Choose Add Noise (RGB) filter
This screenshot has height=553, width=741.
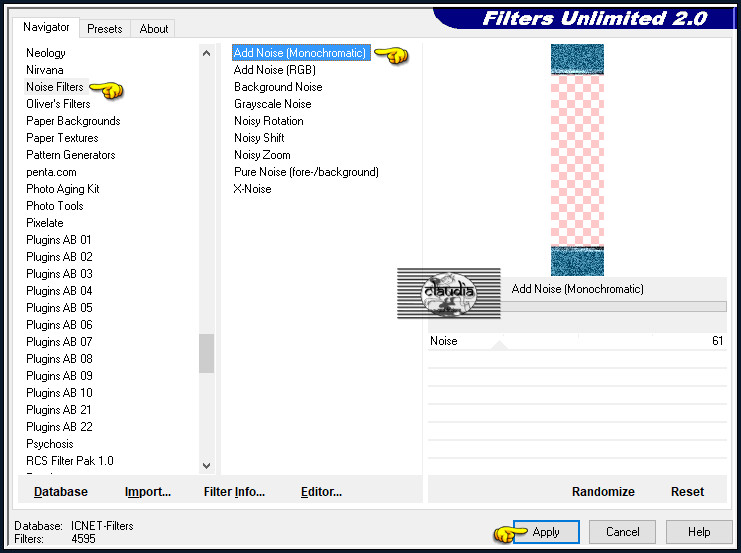275,70
